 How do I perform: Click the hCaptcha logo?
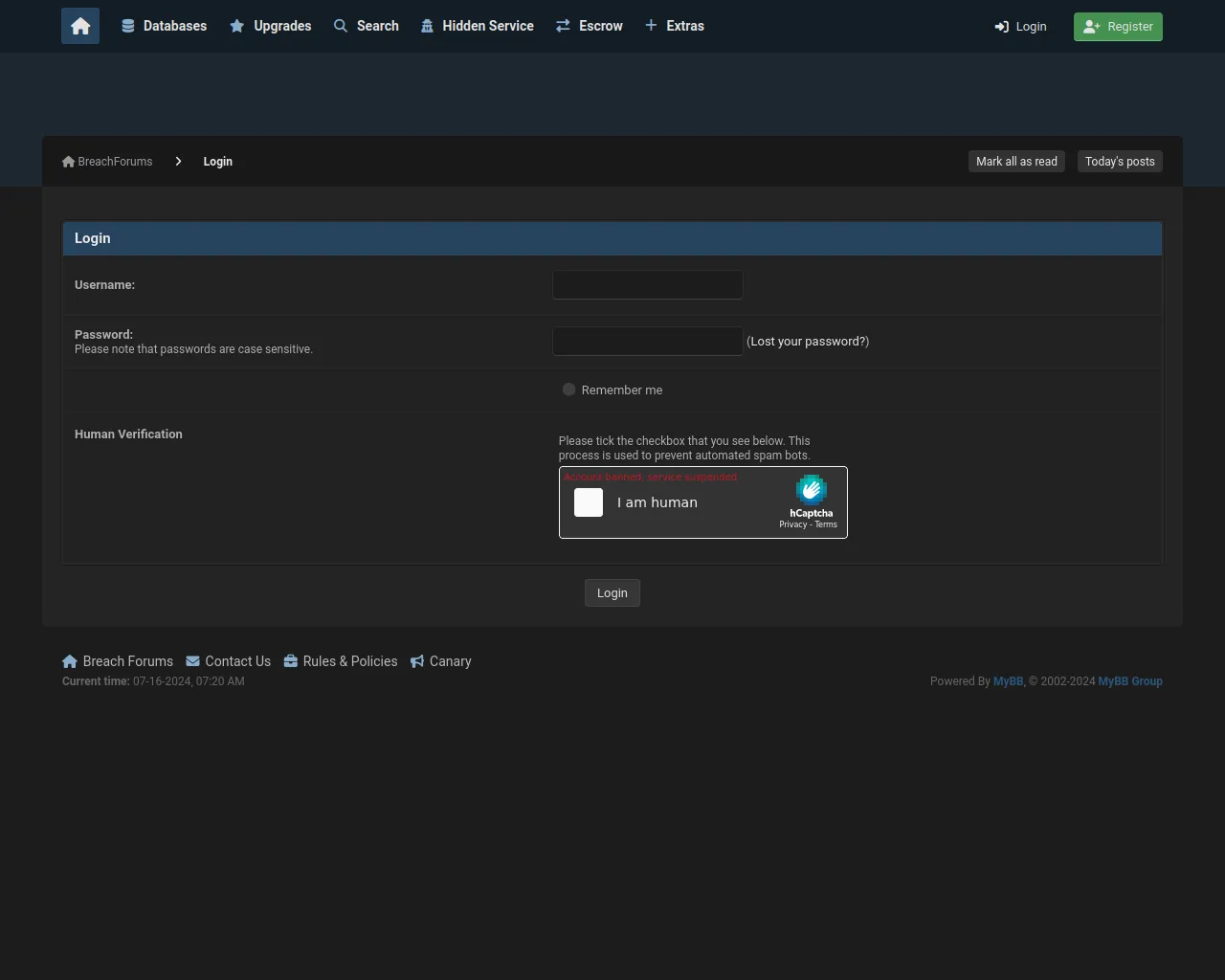(x=811, y=490)
